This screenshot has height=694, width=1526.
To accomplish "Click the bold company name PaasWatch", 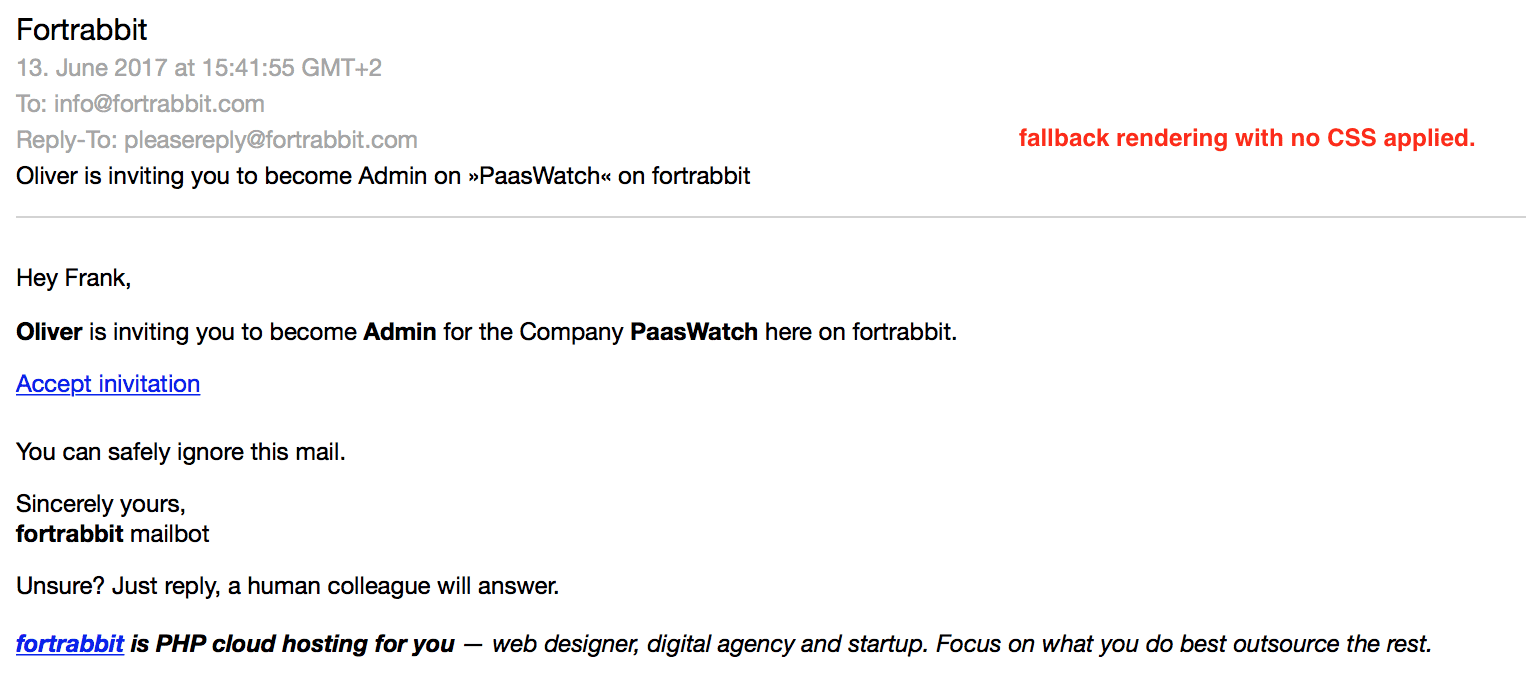I will (694, 332).
